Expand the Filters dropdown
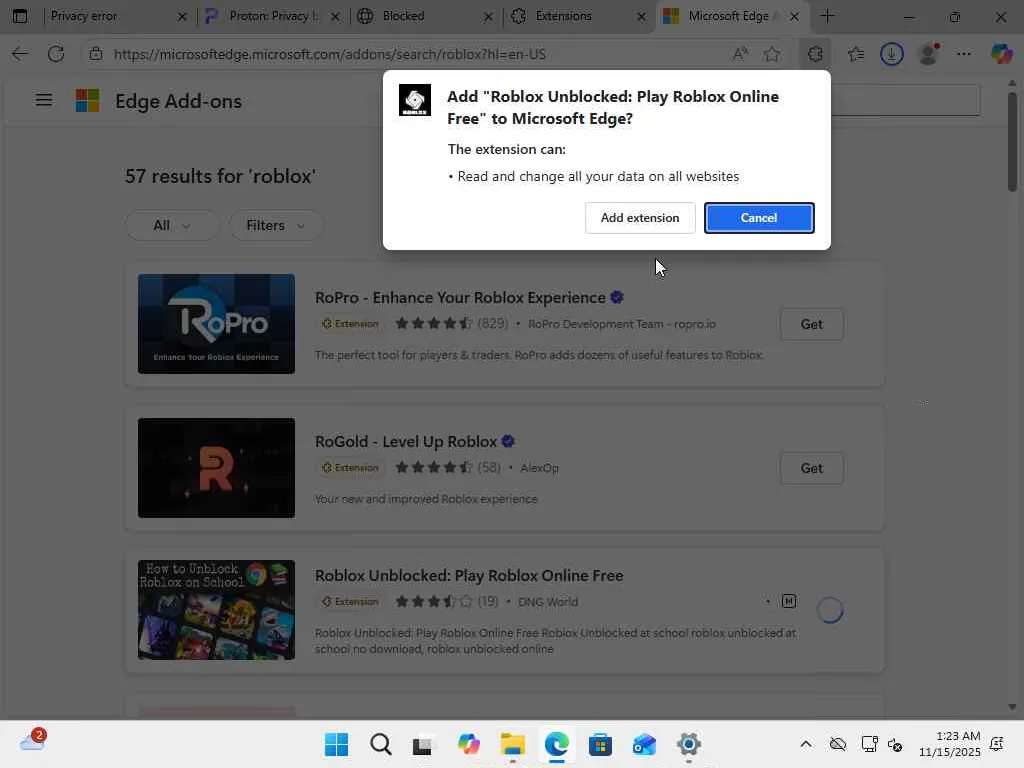The image size is (1024, 768). coord(276,225)
